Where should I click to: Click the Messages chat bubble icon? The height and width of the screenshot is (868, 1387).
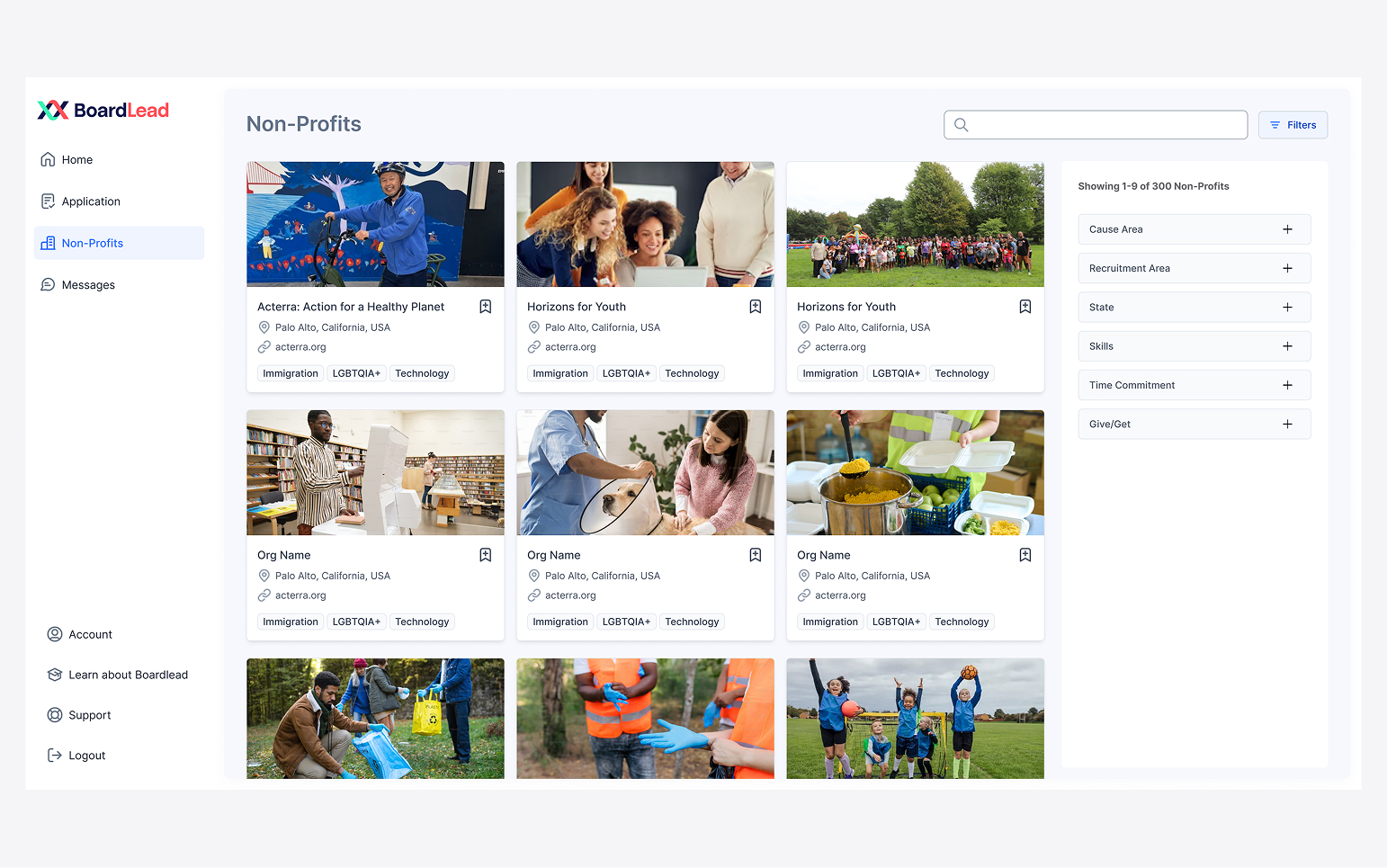tap(48, 285)
